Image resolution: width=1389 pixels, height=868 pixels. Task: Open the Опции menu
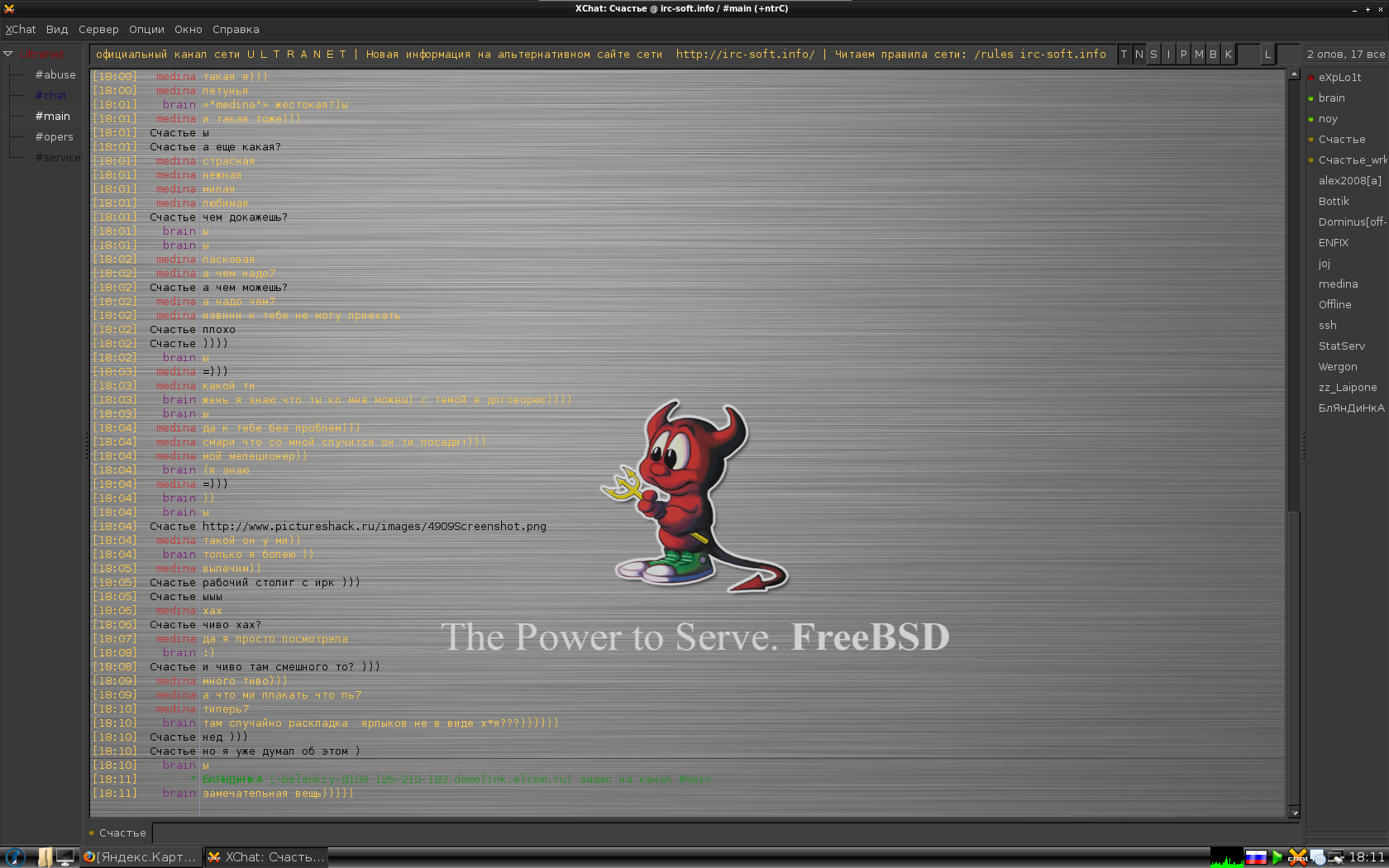[146, 29]
